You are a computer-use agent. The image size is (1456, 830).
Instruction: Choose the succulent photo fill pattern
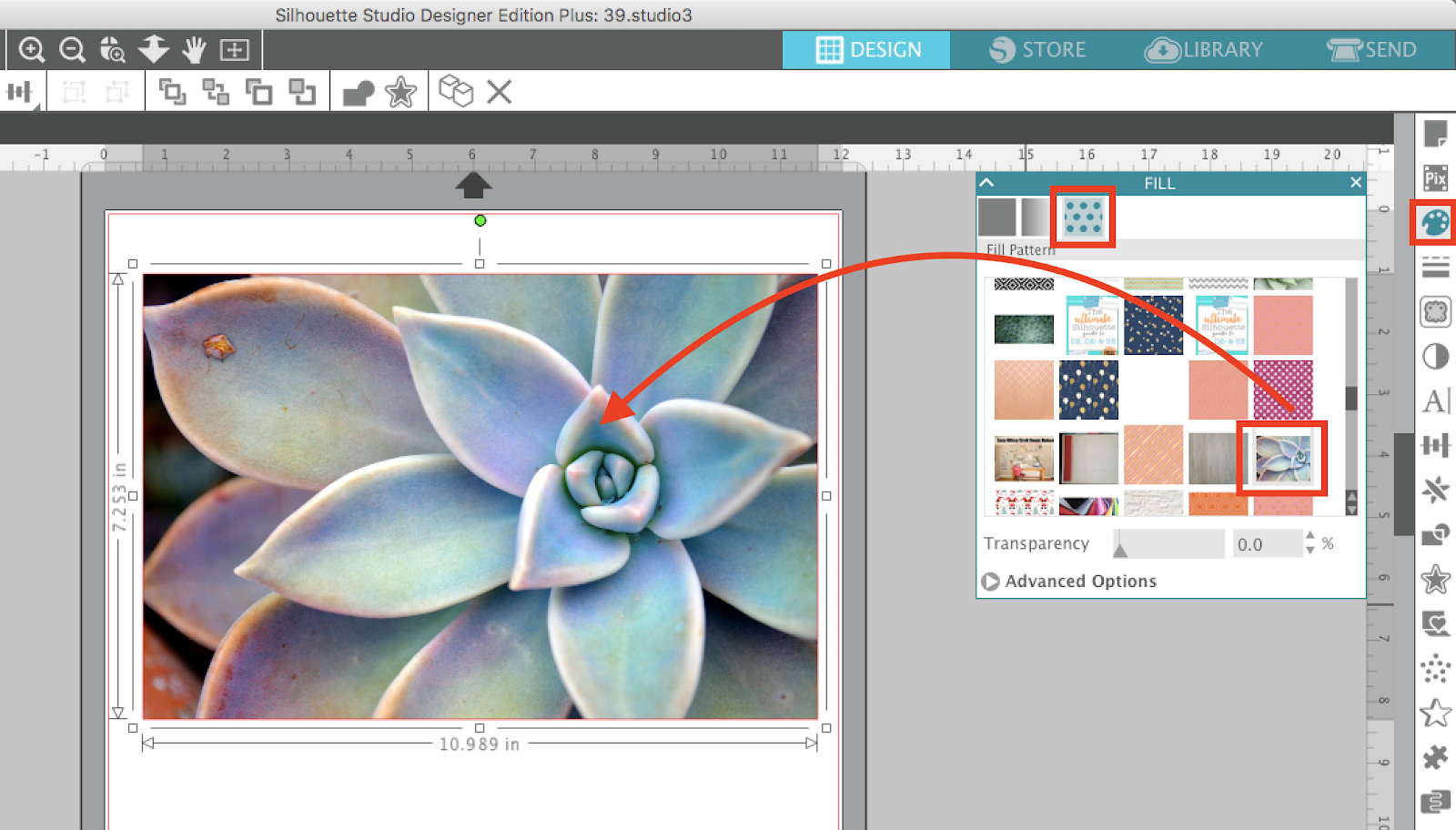click(x=1282, y=458)
